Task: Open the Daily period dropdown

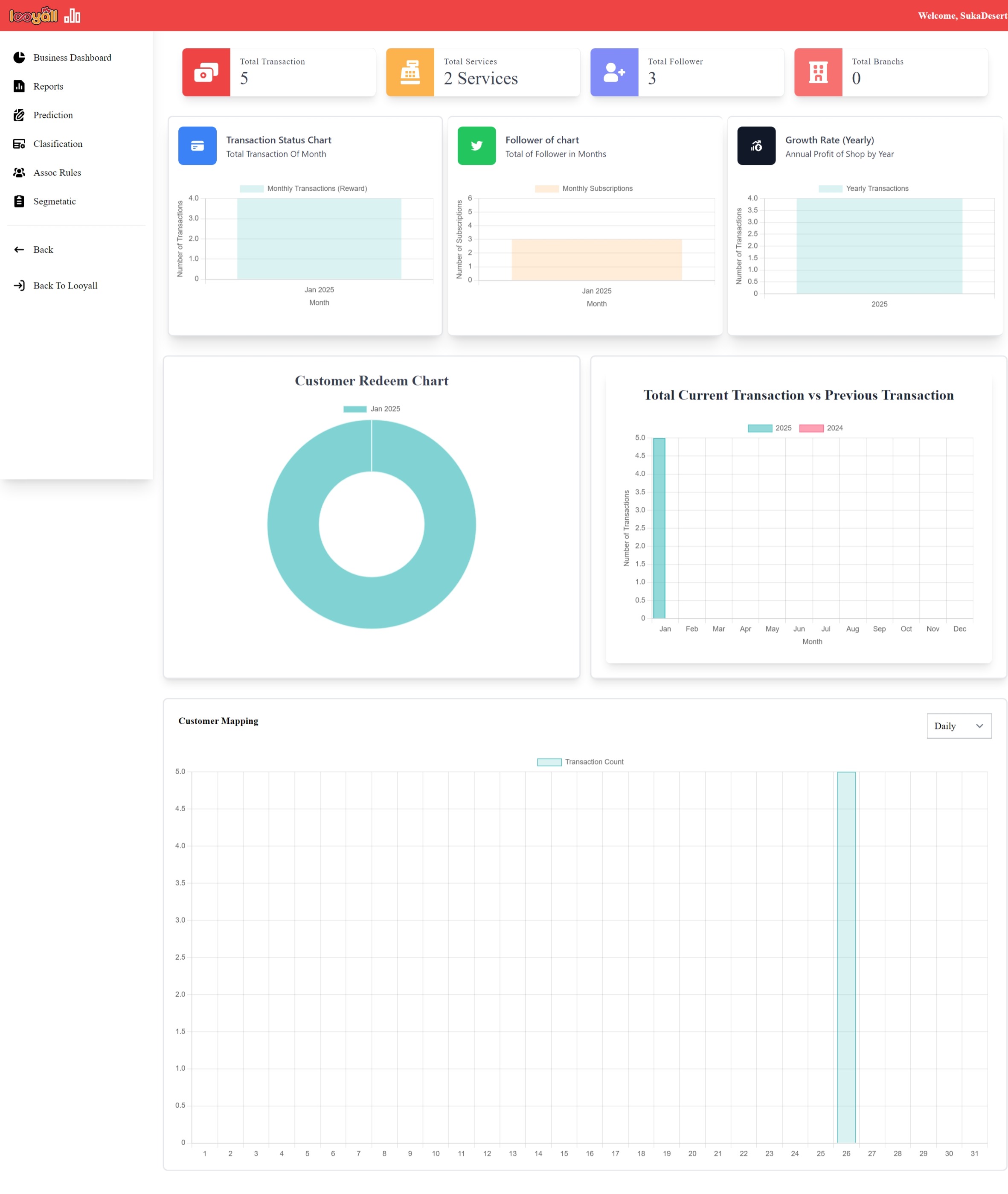Action: tap(959, 726)
